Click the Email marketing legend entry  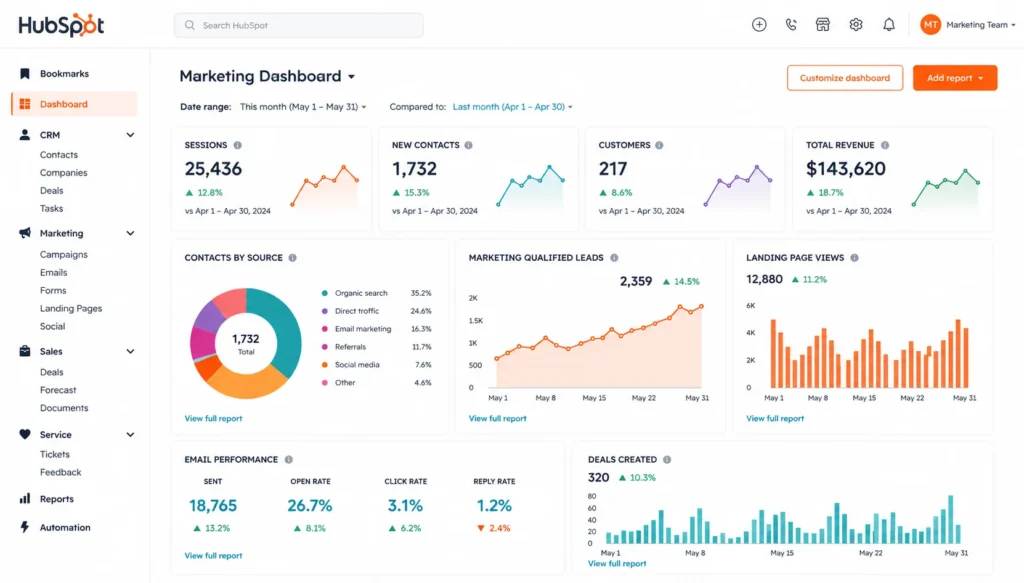(x=376, y=329)
